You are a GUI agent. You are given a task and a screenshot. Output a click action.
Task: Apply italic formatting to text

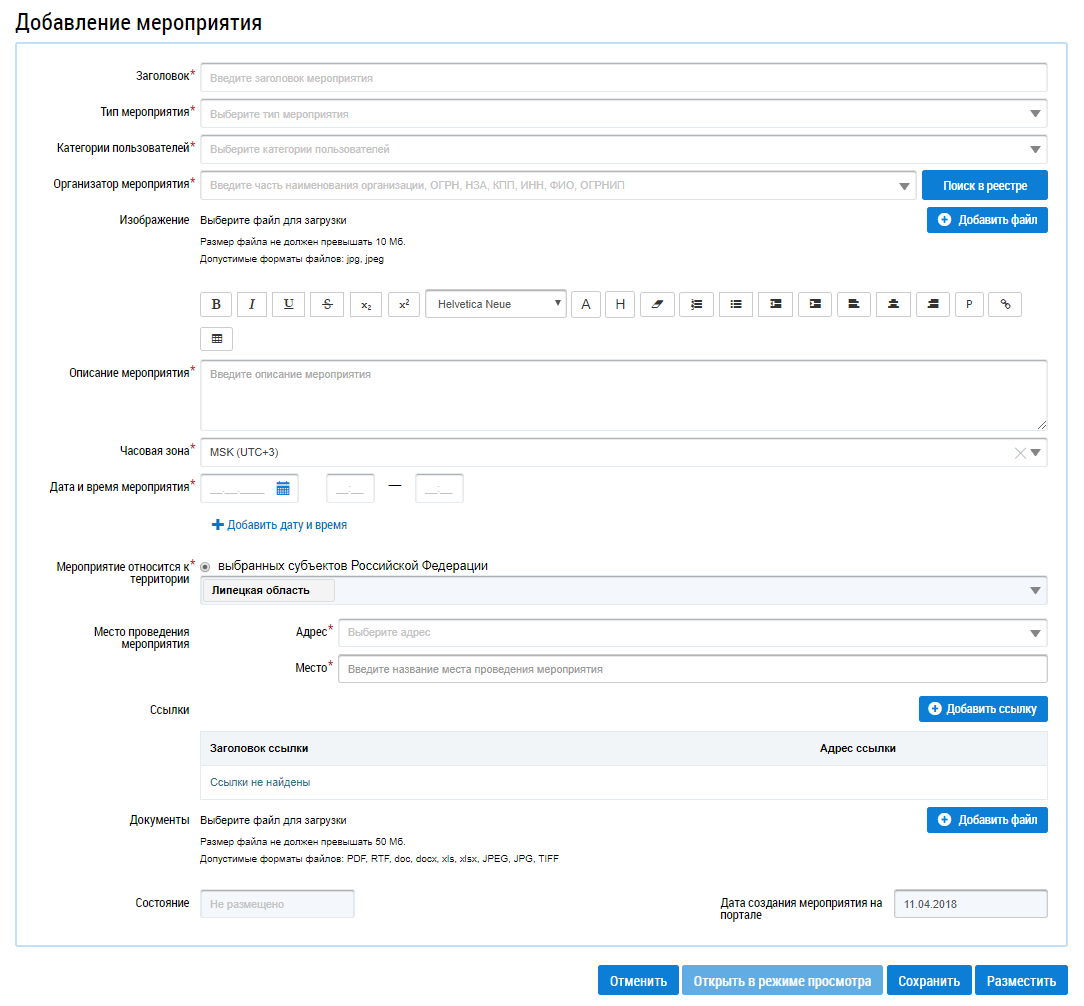252,305
